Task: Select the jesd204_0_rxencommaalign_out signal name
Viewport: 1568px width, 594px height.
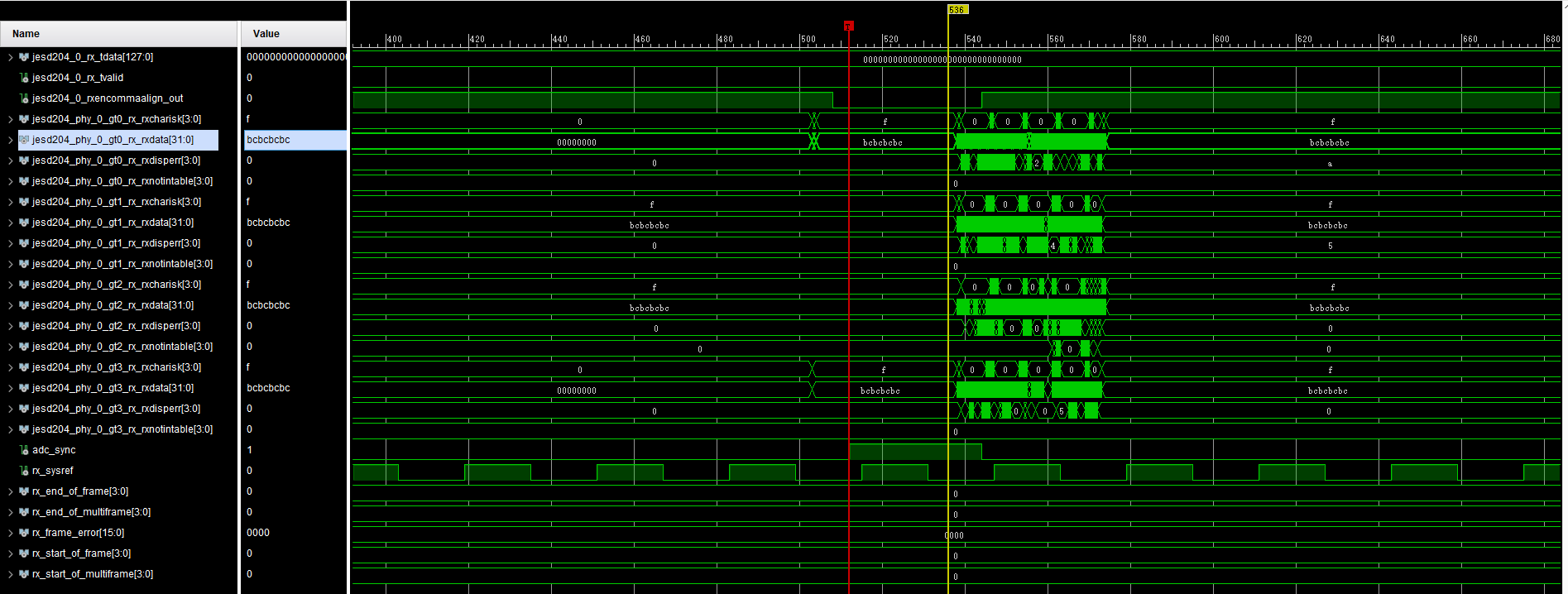Action: tap(108, 98)
